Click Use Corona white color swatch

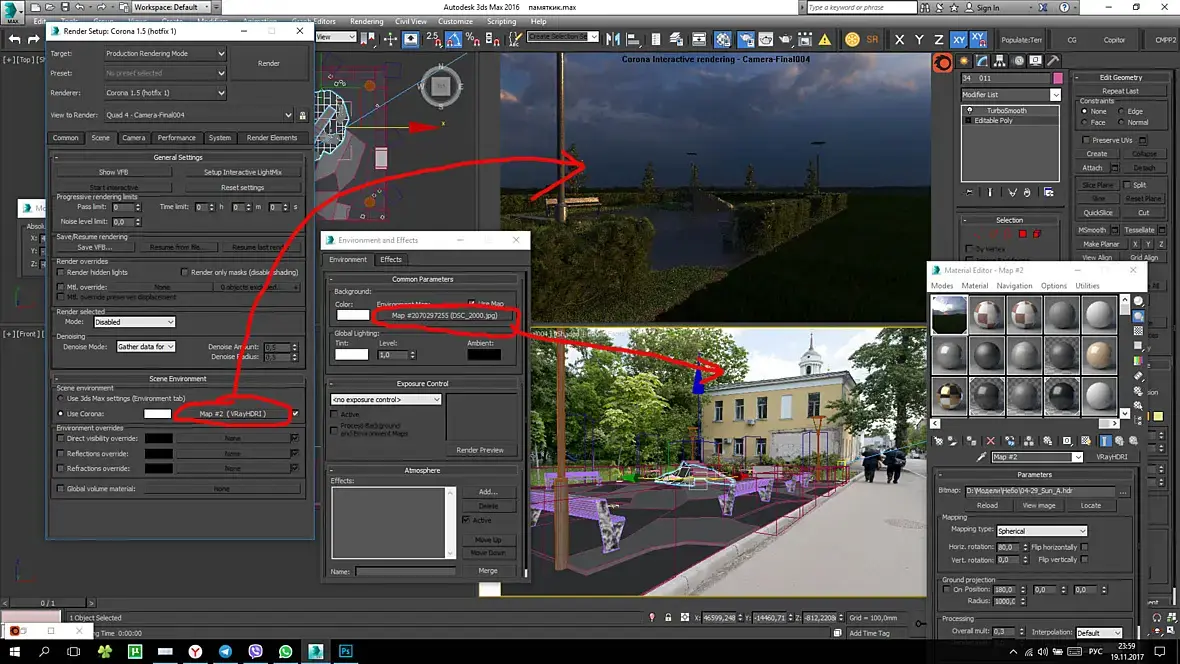coord(157,413)
